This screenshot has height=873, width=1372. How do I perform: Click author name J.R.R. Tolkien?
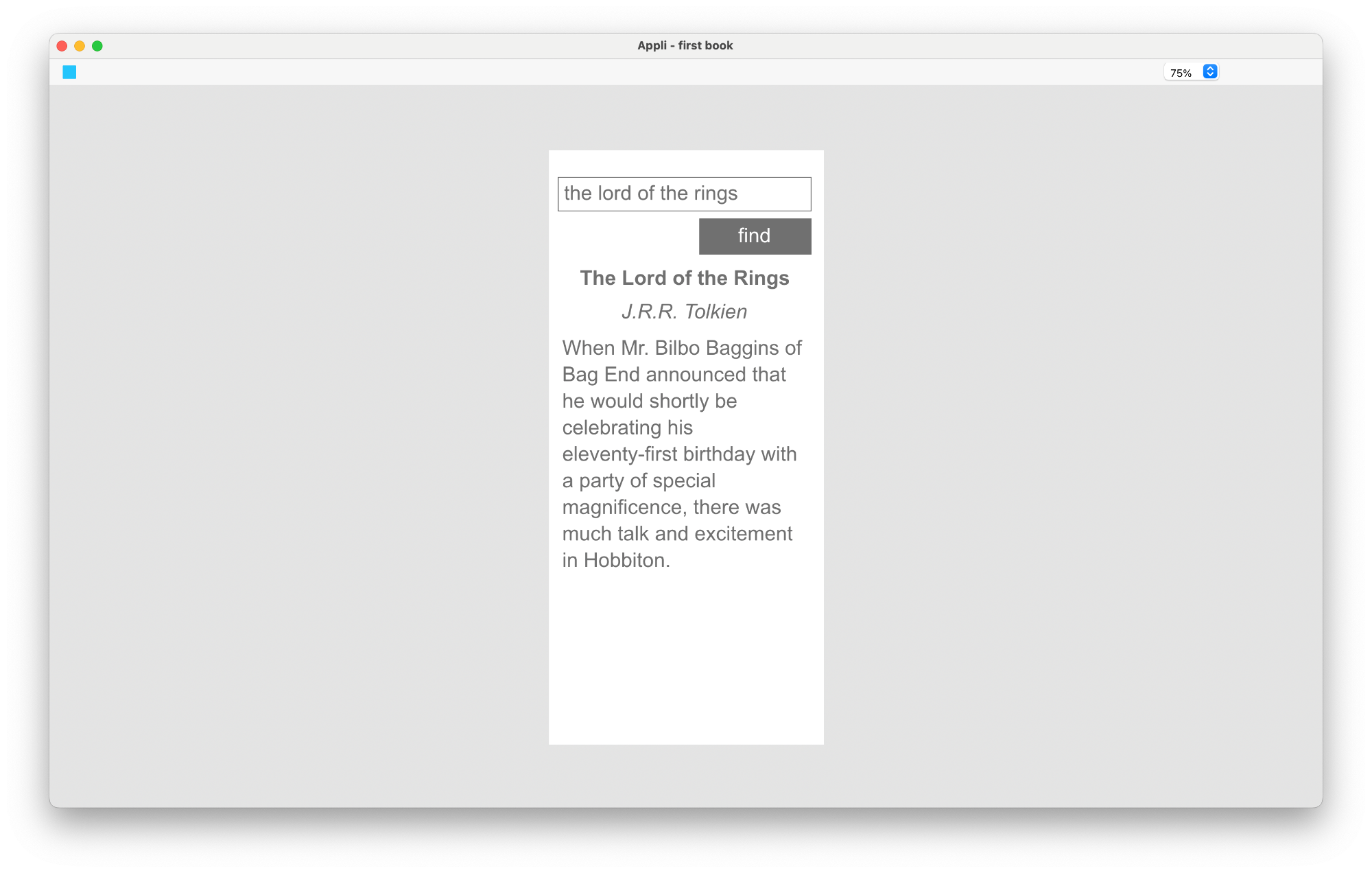click(x=685, y=312)
